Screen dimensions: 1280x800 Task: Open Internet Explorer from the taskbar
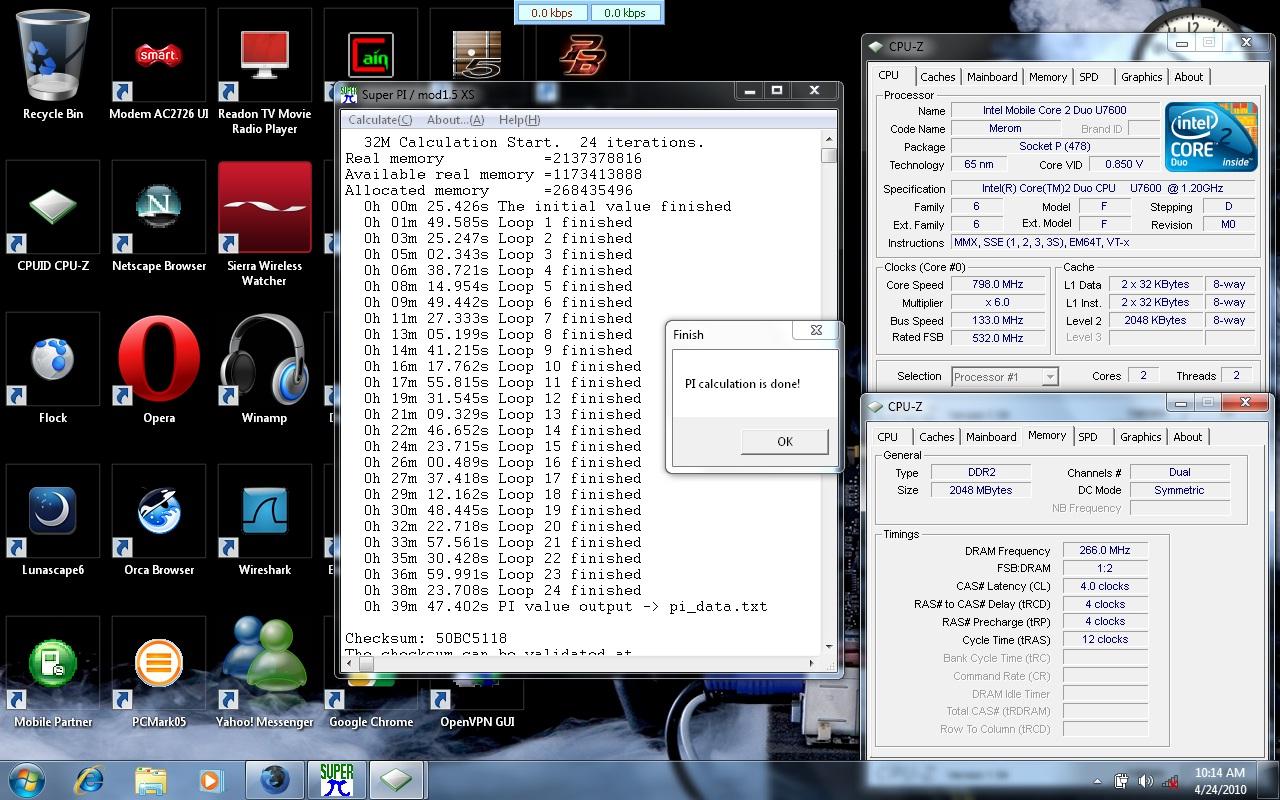pyautogui.click(x=90, y=779)
